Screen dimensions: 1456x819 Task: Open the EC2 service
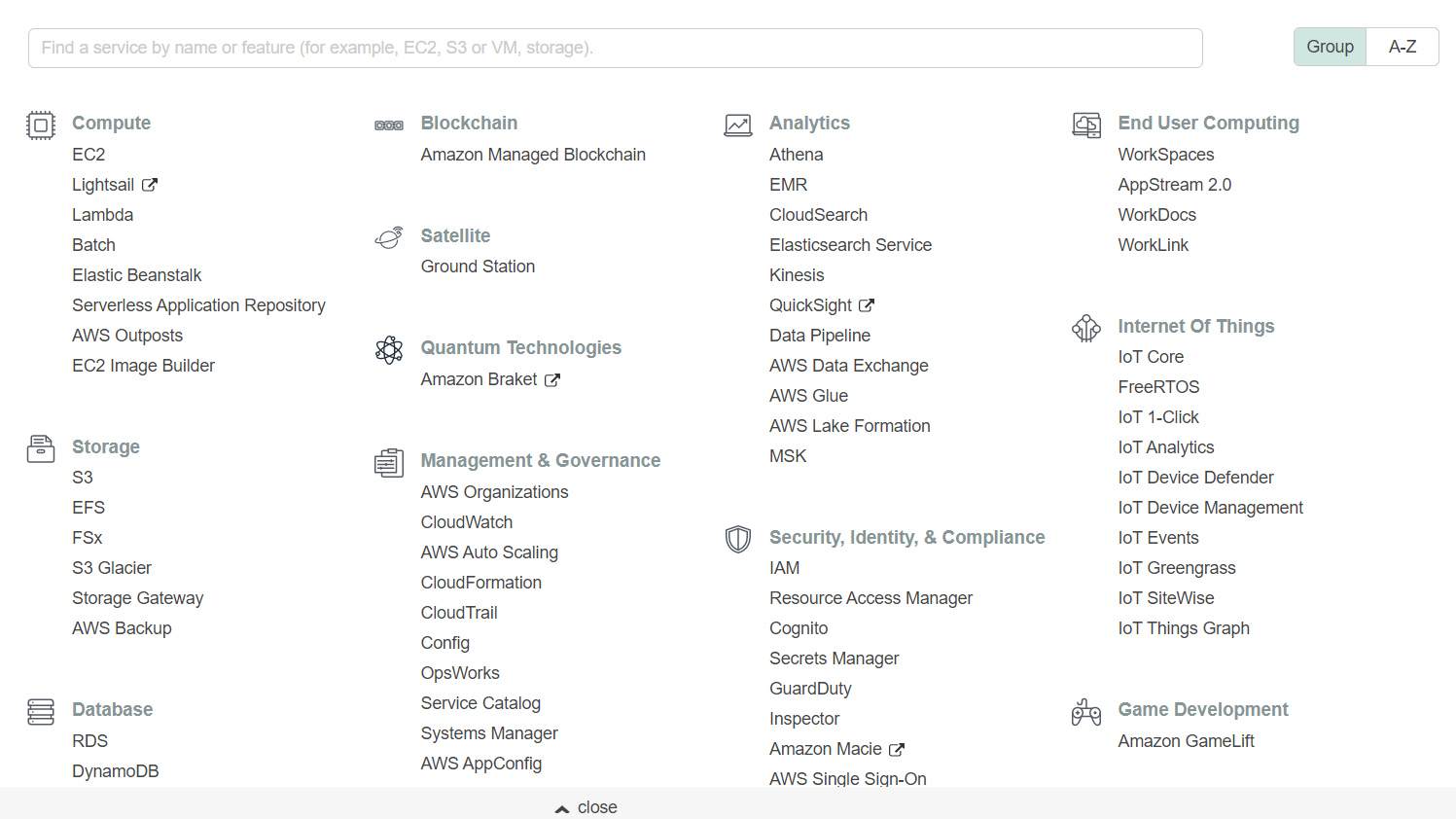[x=89, y=155]
